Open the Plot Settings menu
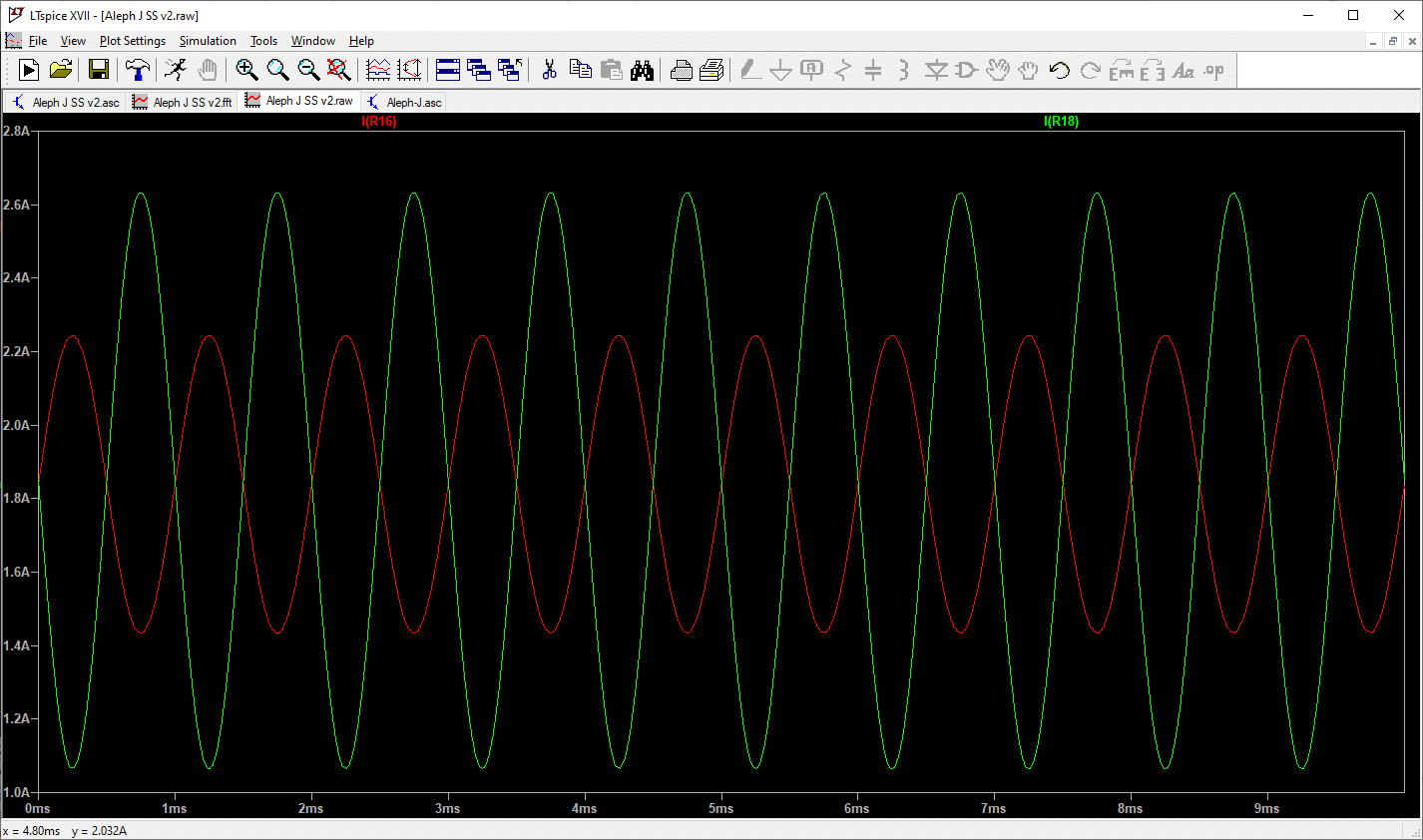The image size is (1423, 840). pos(133,41)
